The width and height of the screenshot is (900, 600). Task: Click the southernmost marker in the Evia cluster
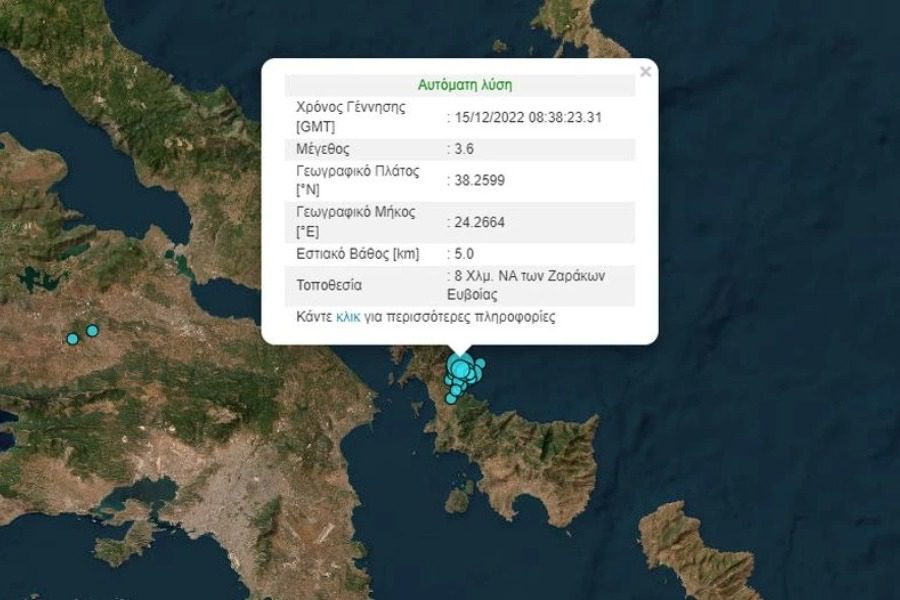(x=450, y=399)
